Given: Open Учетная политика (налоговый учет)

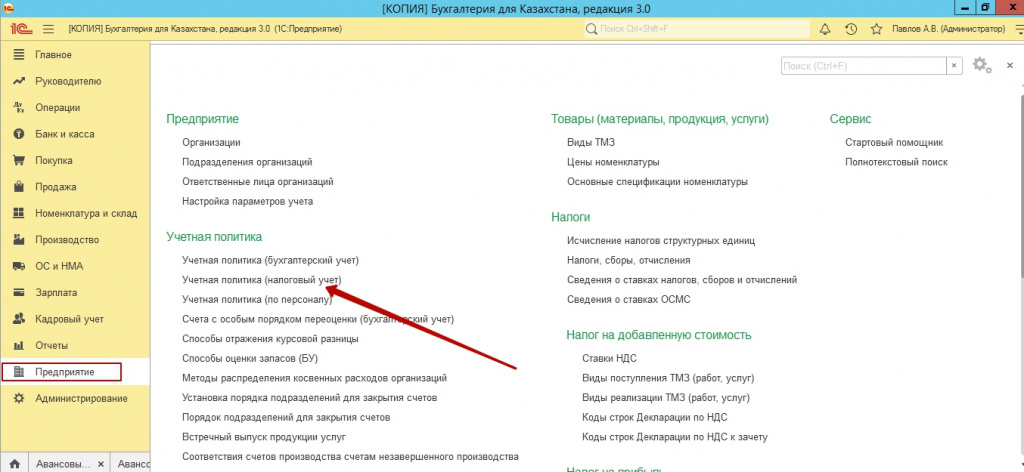Looking at the screenshot, I should click(x=261, y=279).
